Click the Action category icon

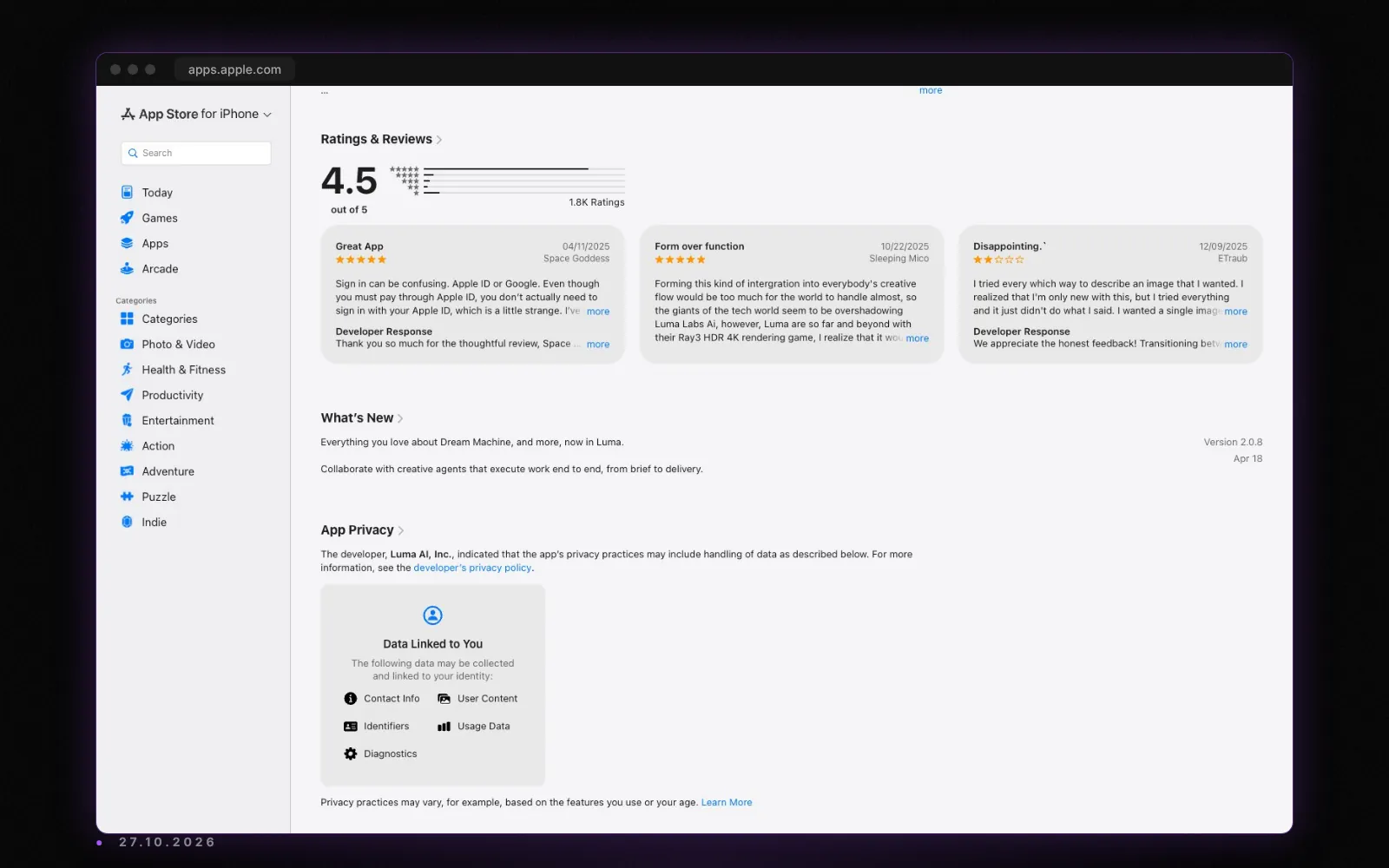click(x=127, y=445)
